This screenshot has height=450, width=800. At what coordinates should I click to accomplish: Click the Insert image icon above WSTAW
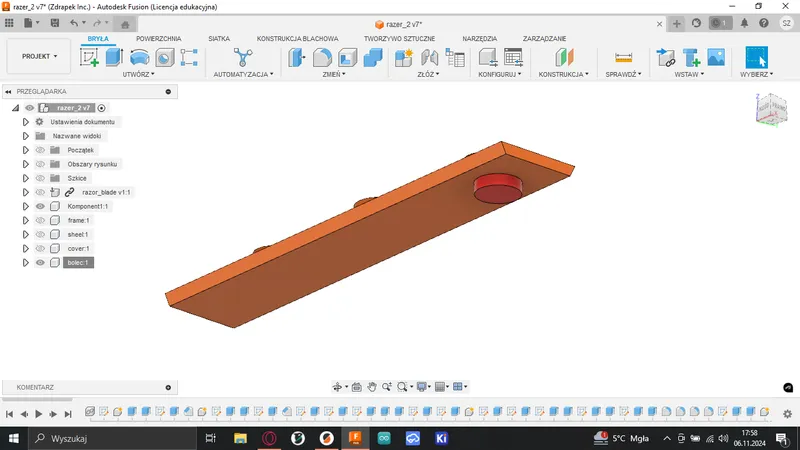tap(715, 58)
